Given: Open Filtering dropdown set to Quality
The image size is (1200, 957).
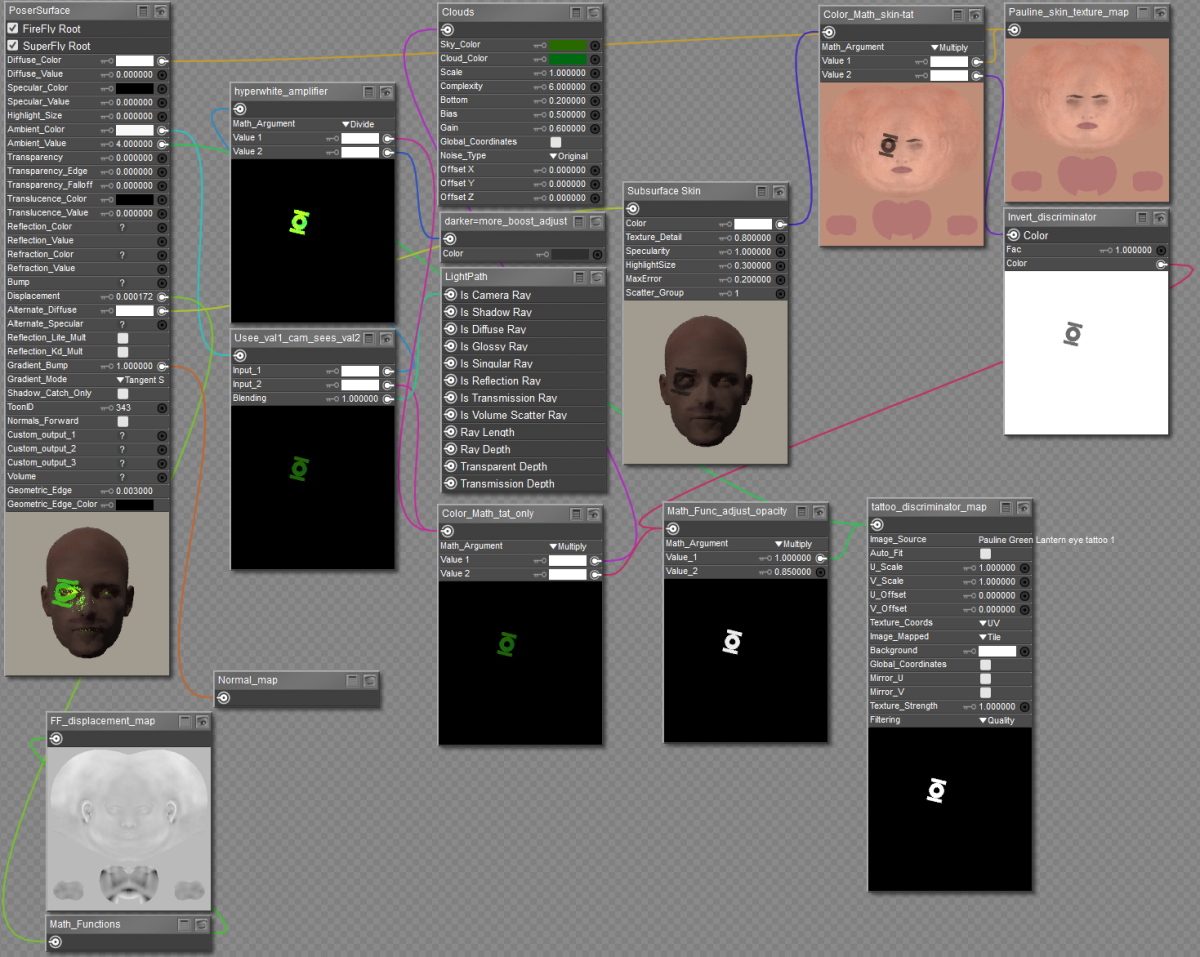Looking at the screenshot, I should coord(996,720).
